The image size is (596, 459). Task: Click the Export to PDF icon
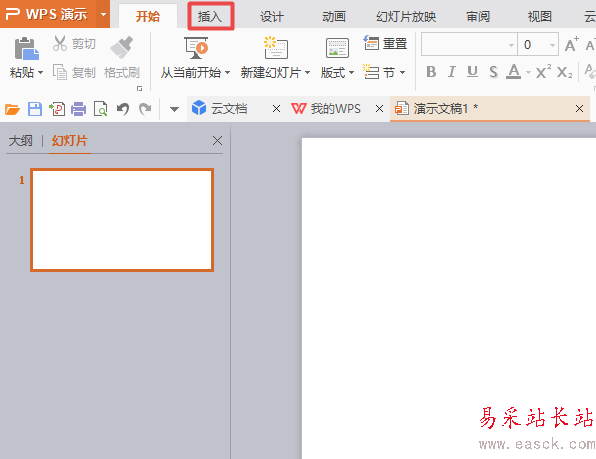[57, 109]
